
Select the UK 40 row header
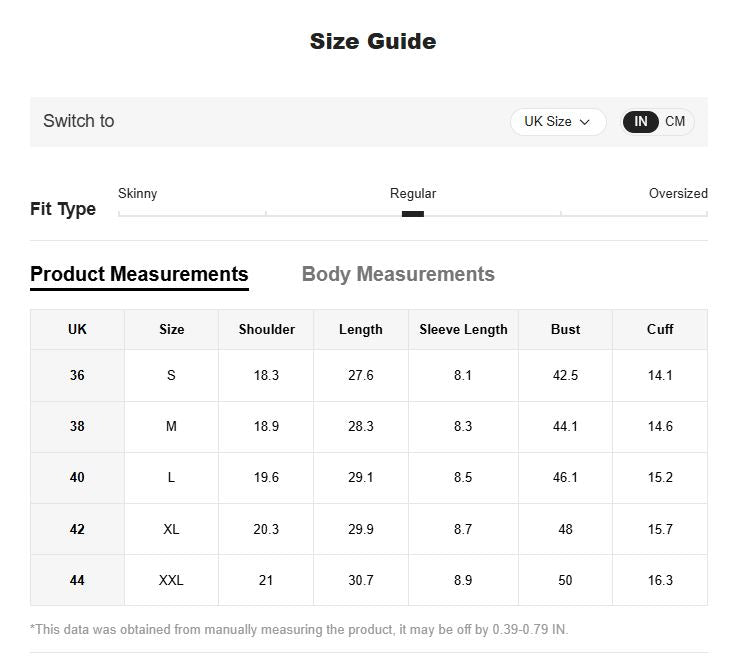tap(77, 477)
